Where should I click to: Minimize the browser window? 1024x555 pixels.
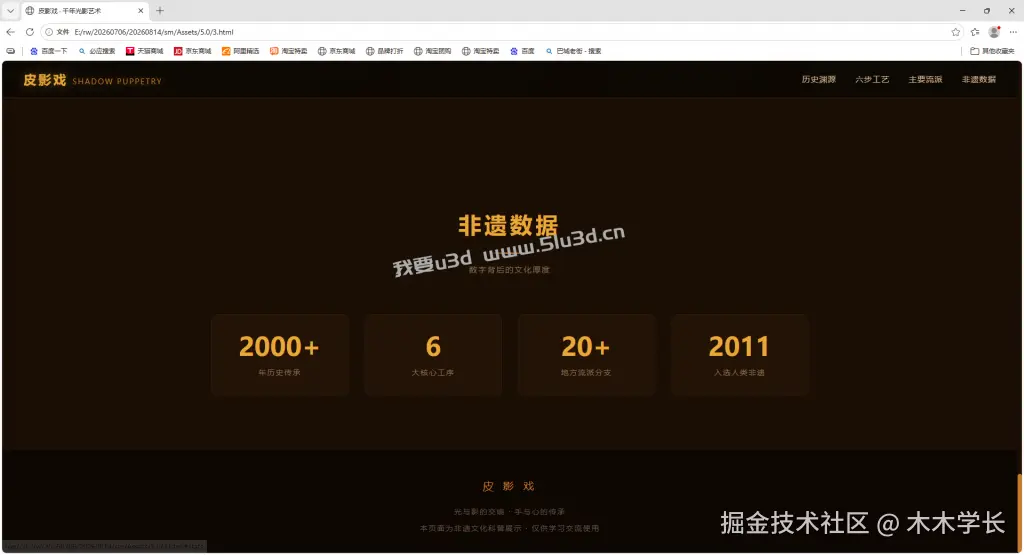pyautogui.click(x=963, y=10)
